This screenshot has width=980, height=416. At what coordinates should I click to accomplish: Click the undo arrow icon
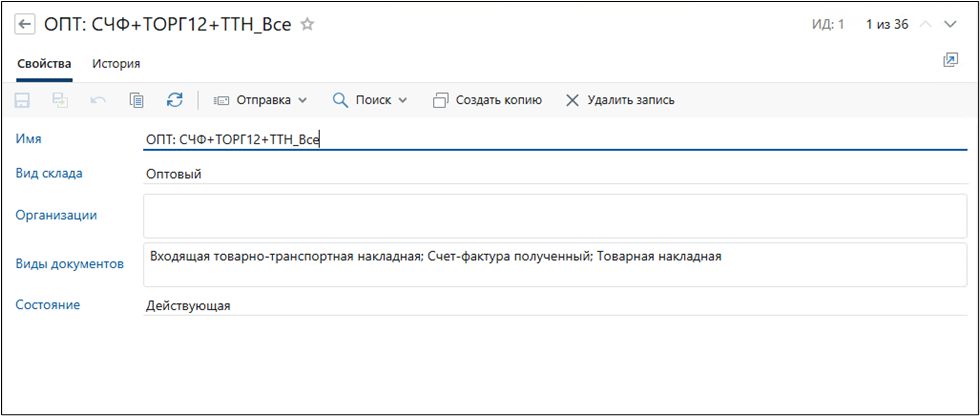pyautogui.click(x=98, y=100)
